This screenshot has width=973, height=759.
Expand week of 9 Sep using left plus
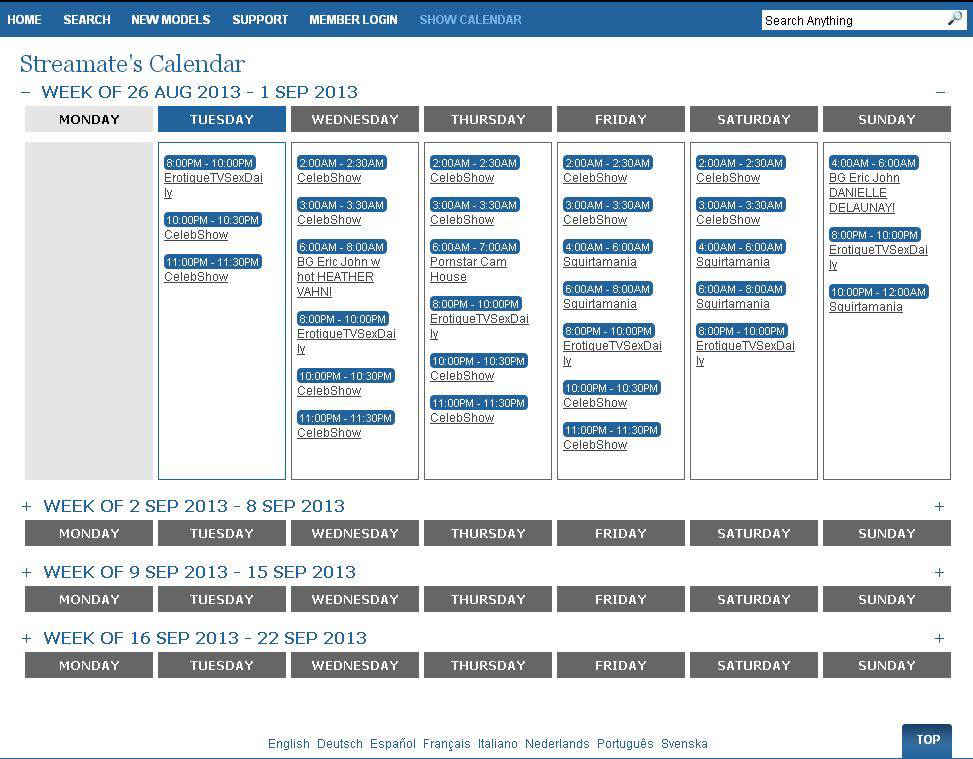[x=26, y=572]
